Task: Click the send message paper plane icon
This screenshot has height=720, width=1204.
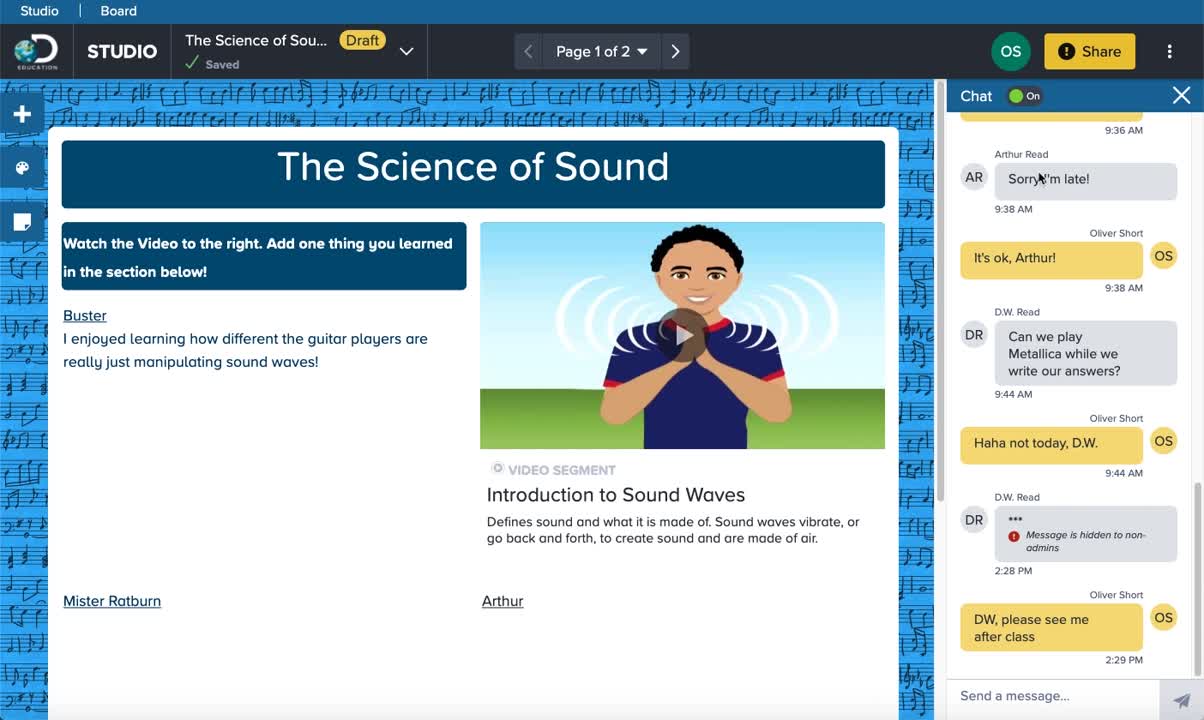Action: coord(1181,700)
